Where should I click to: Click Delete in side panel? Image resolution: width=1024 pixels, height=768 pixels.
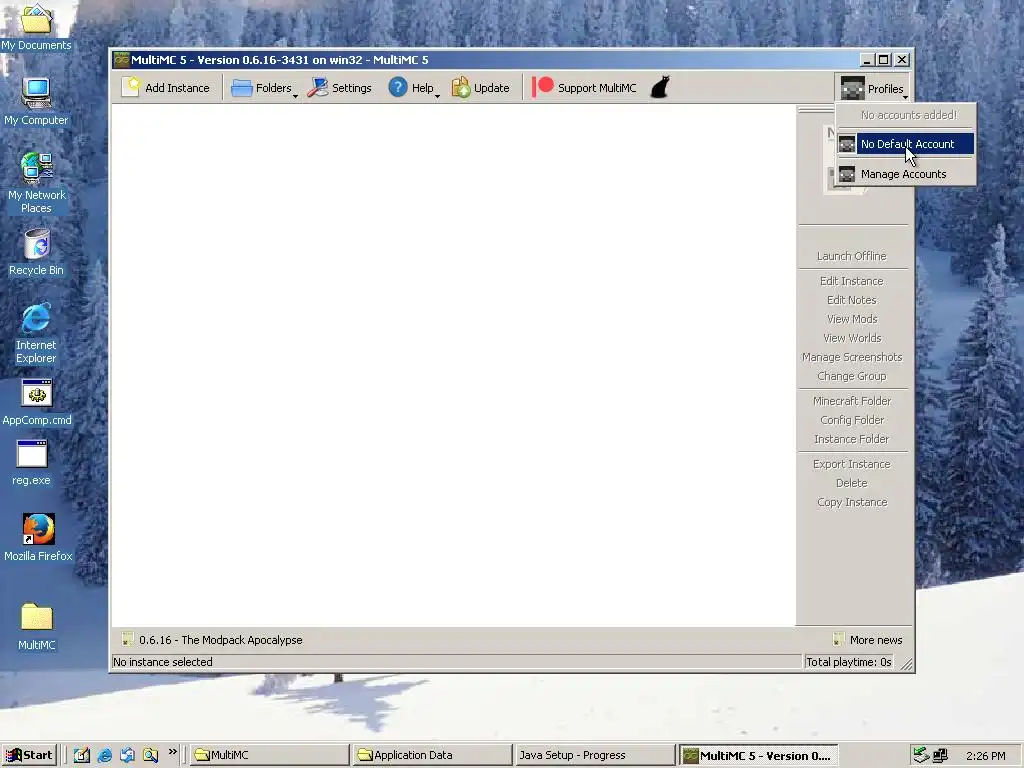[852, 483]
